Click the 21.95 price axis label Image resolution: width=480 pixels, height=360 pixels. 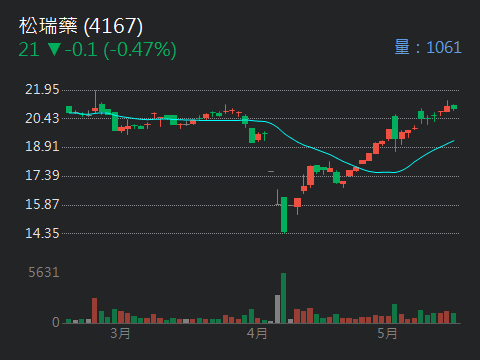(x=42, y=90)
